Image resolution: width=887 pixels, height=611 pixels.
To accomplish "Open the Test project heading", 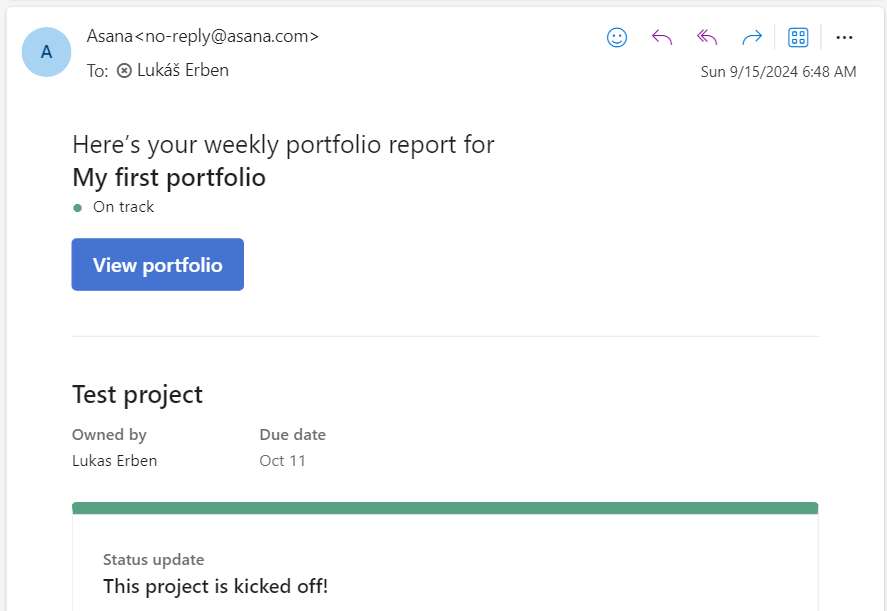I will click(x=137, y=394).
